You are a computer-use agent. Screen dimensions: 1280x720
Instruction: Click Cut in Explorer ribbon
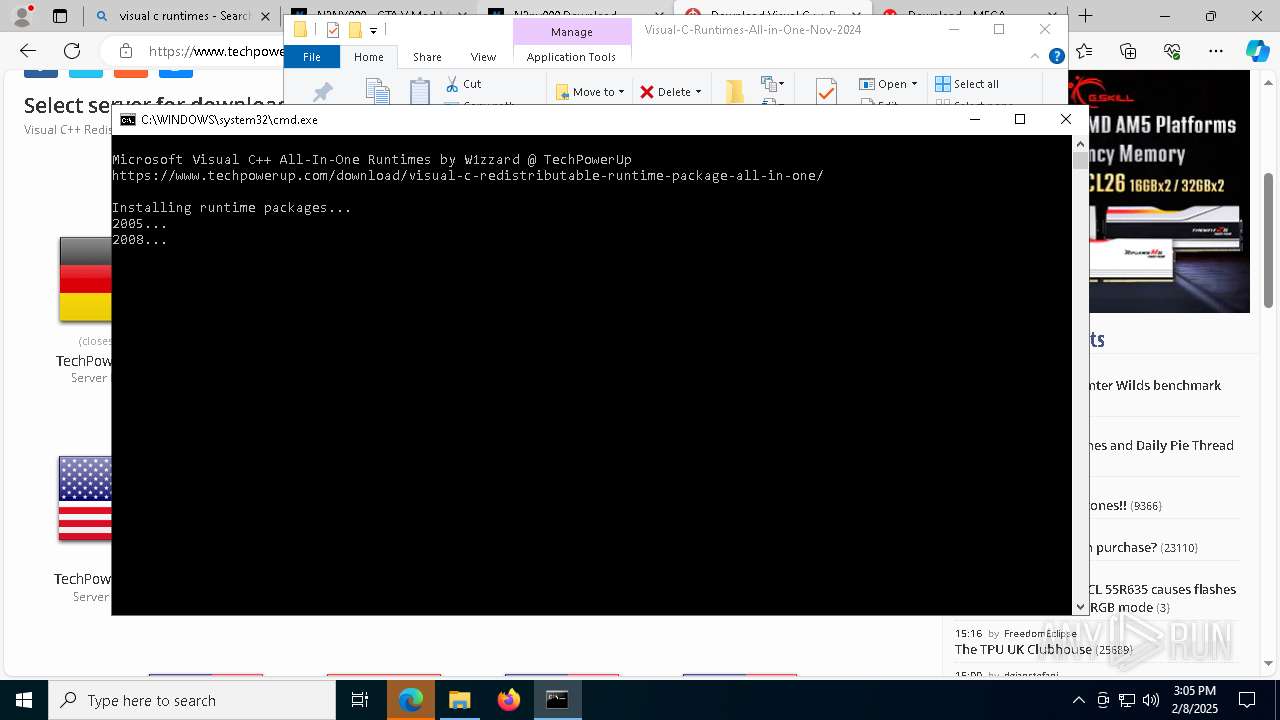(x=463, y=84)
